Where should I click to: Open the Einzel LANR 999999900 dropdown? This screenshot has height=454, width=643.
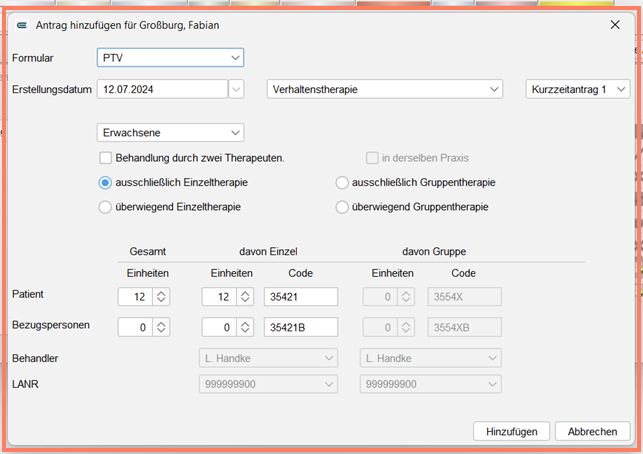[269, 384]
